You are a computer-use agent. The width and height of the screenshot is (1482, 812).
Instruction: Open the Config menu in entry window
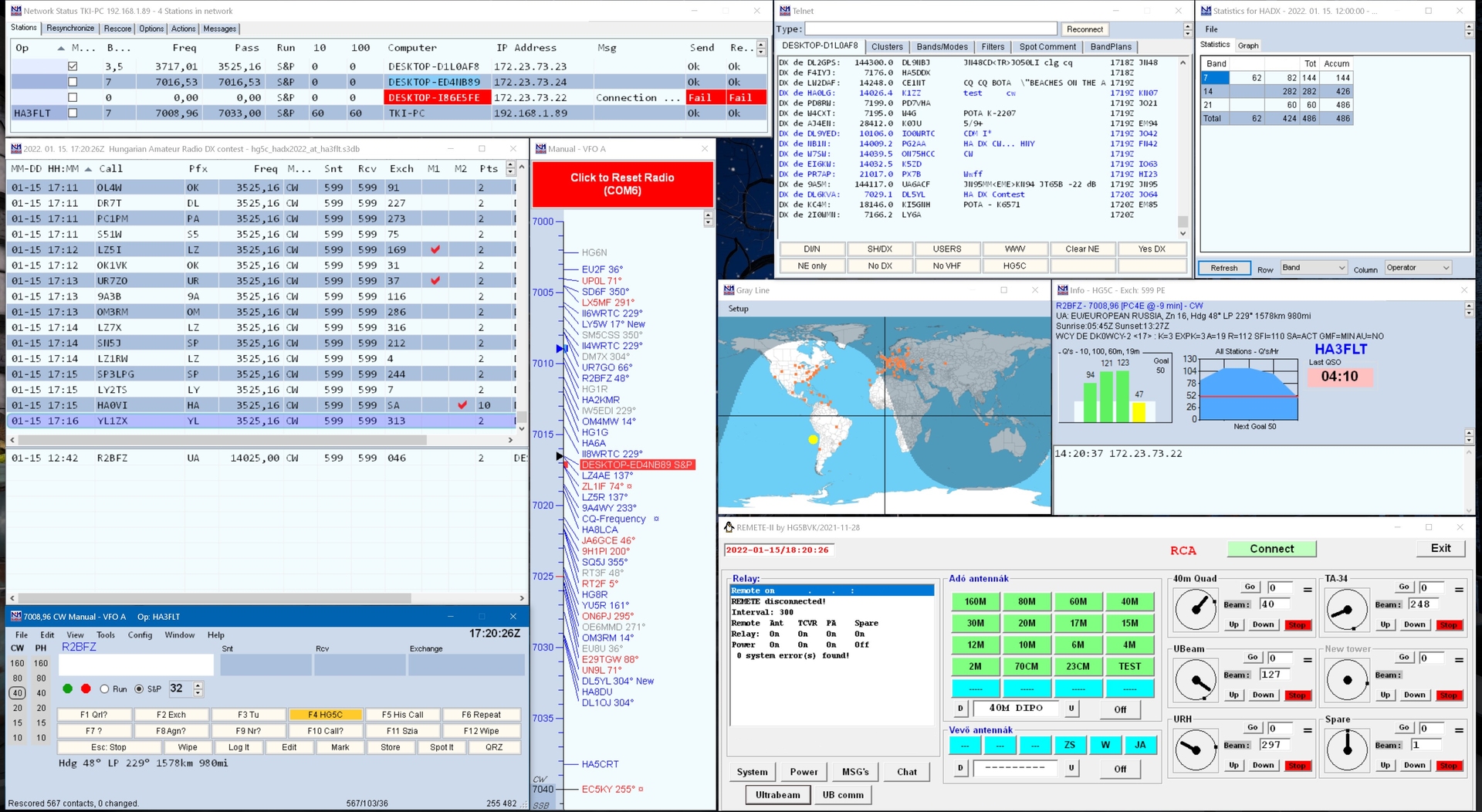140,634
